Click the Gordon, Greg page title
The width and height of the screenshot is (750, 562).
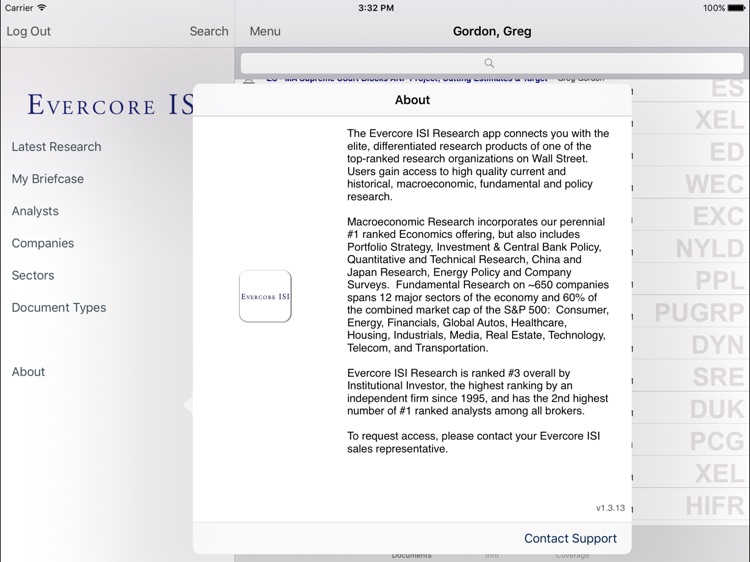tap(492, 31)
